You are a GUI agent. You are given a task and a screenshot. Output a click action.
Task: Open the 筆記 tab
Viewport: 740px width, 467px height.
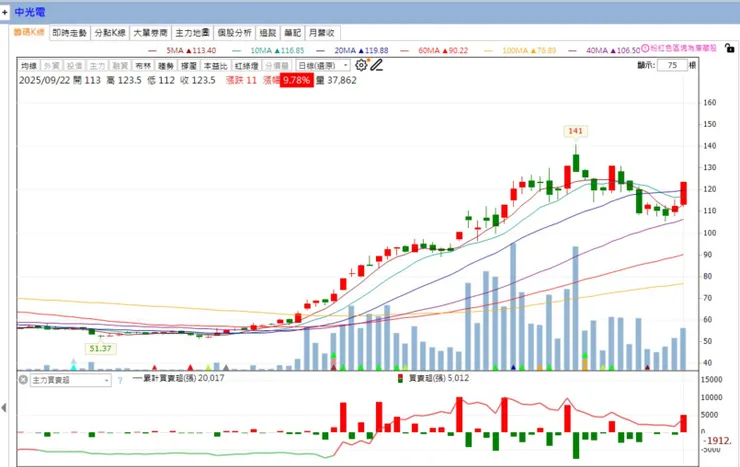point(293,33)
